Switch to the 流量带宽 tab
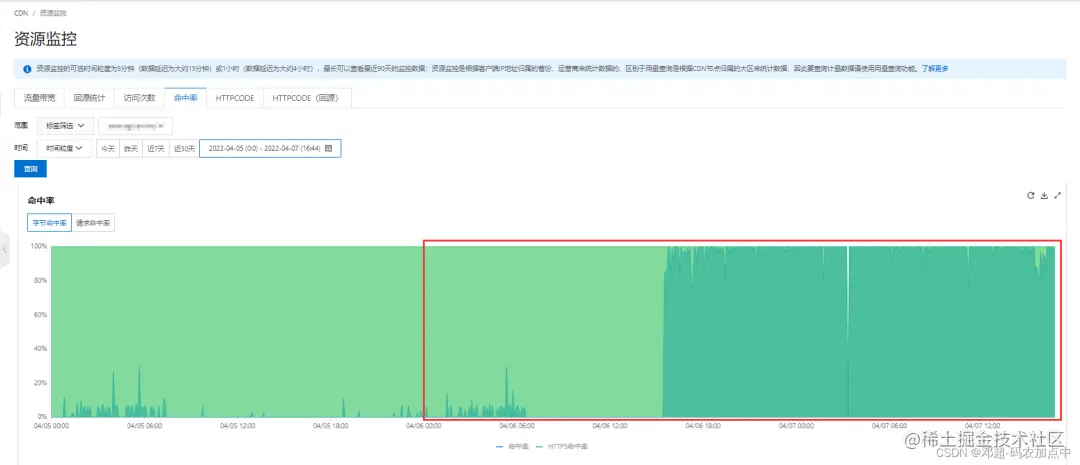 click(37, 99)
